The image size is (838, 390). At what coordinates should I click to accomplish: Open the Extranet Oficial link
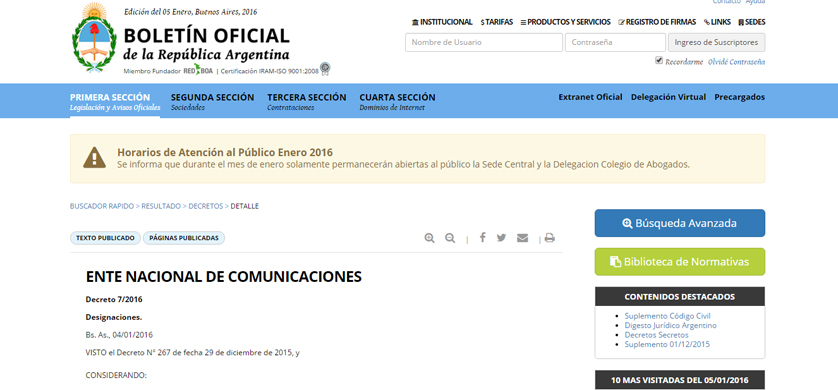[590, 97]
